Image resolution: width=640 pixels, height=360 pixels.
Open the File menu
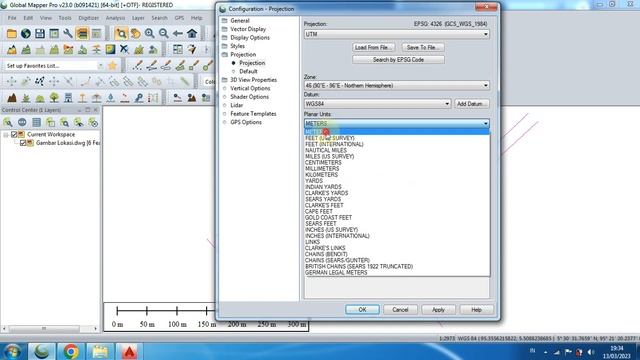pos(12,18)
